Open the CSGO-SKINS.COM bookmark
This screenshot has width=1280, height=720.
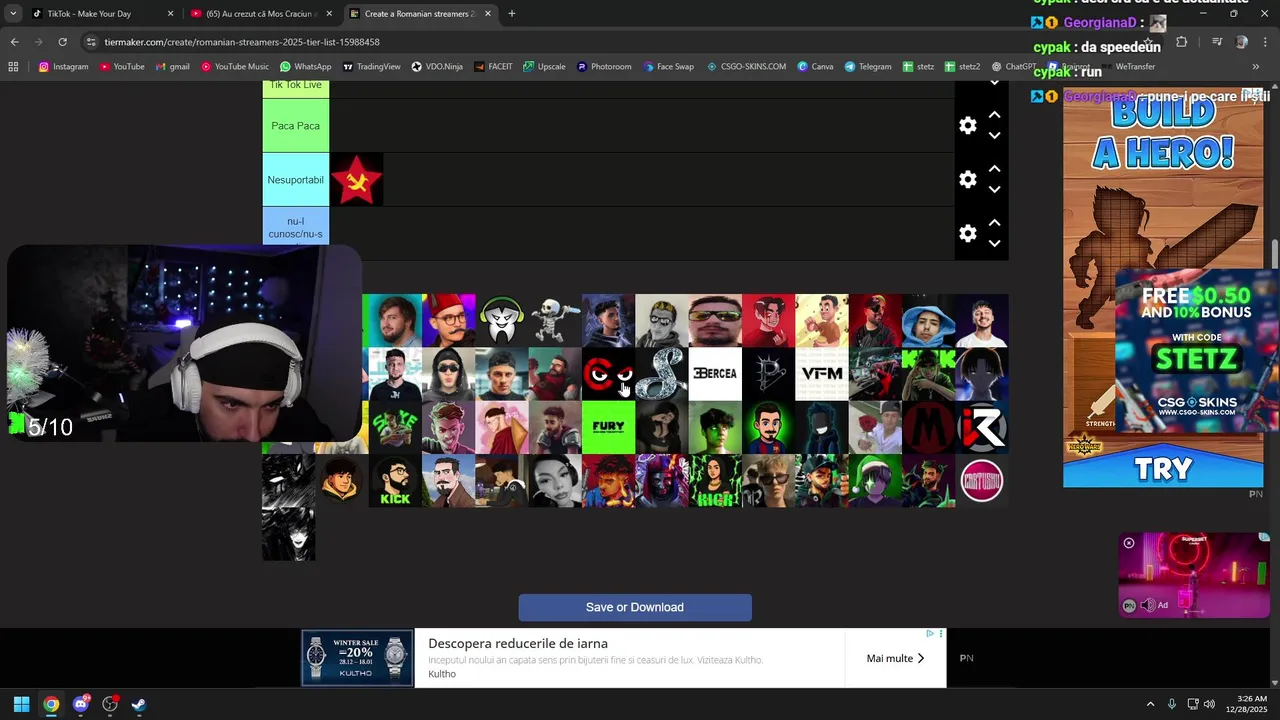pos(746,67)
